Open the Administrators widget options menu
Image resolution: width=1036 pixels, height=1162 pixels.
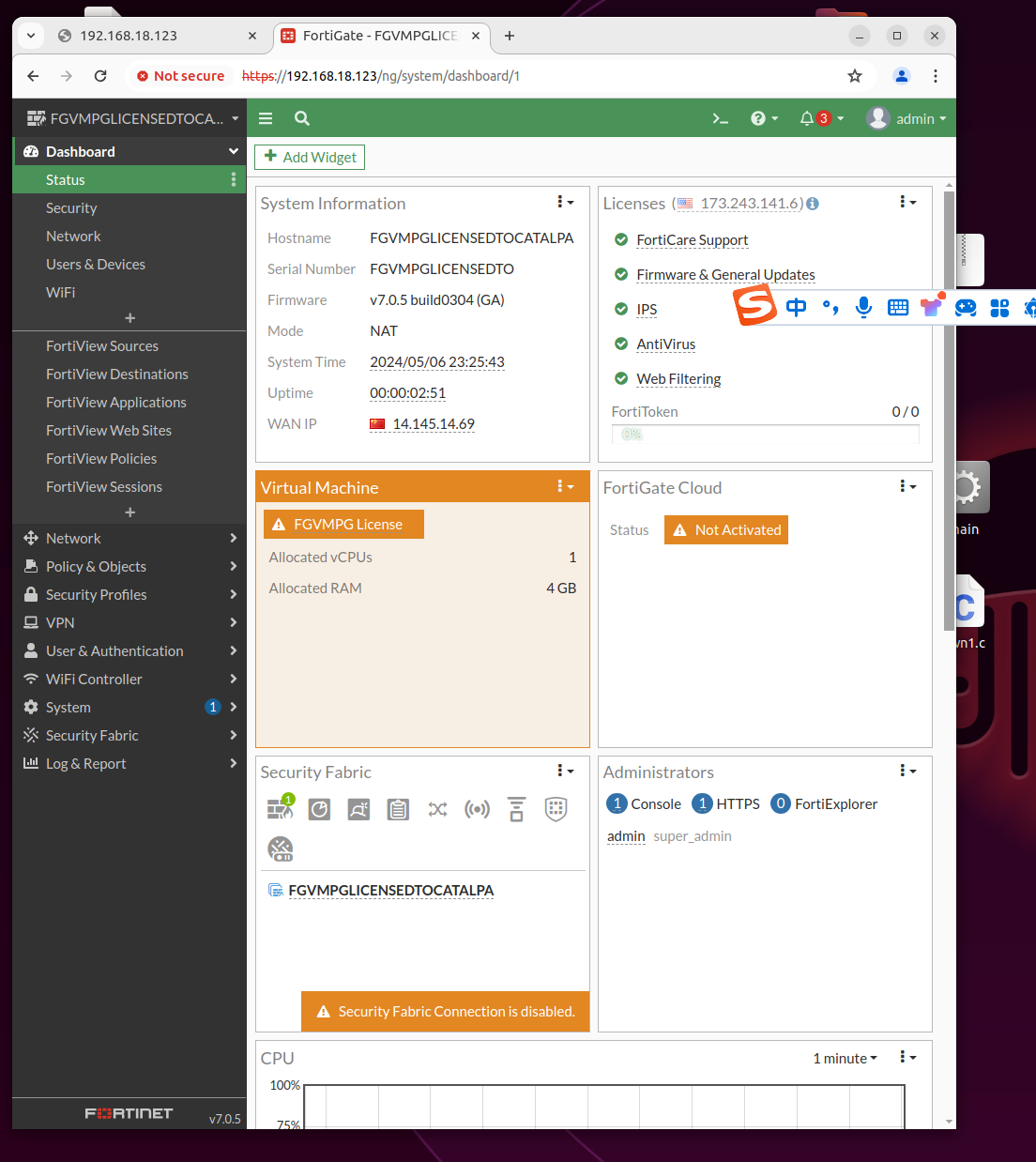(x=907, y=771)
